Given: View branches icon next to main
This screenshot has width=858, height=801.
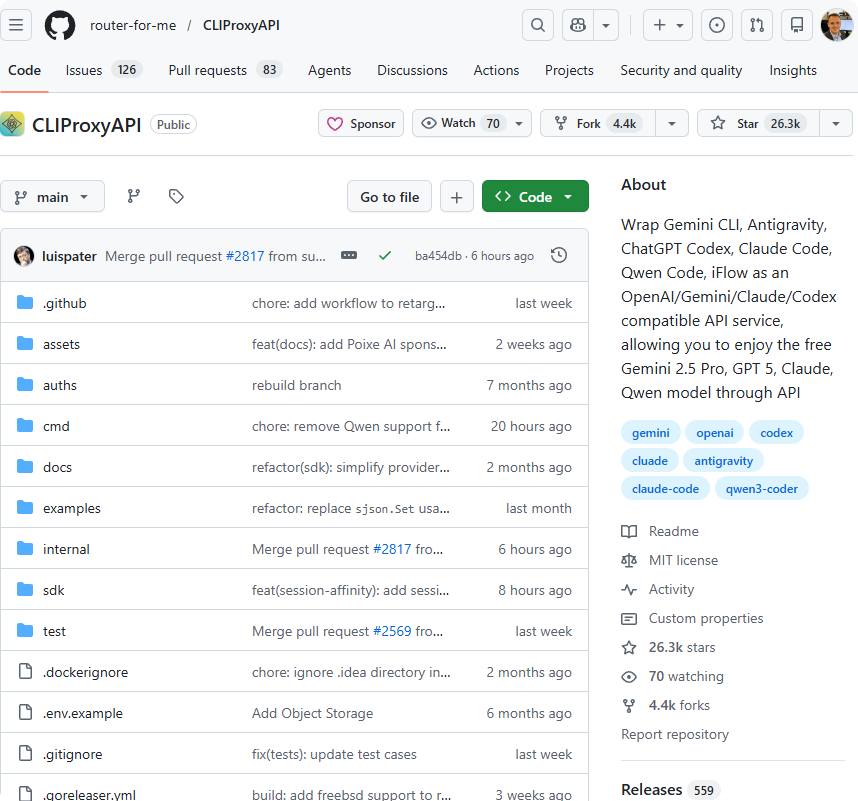Looking at the screenshot, I should (x=134, y=196).
